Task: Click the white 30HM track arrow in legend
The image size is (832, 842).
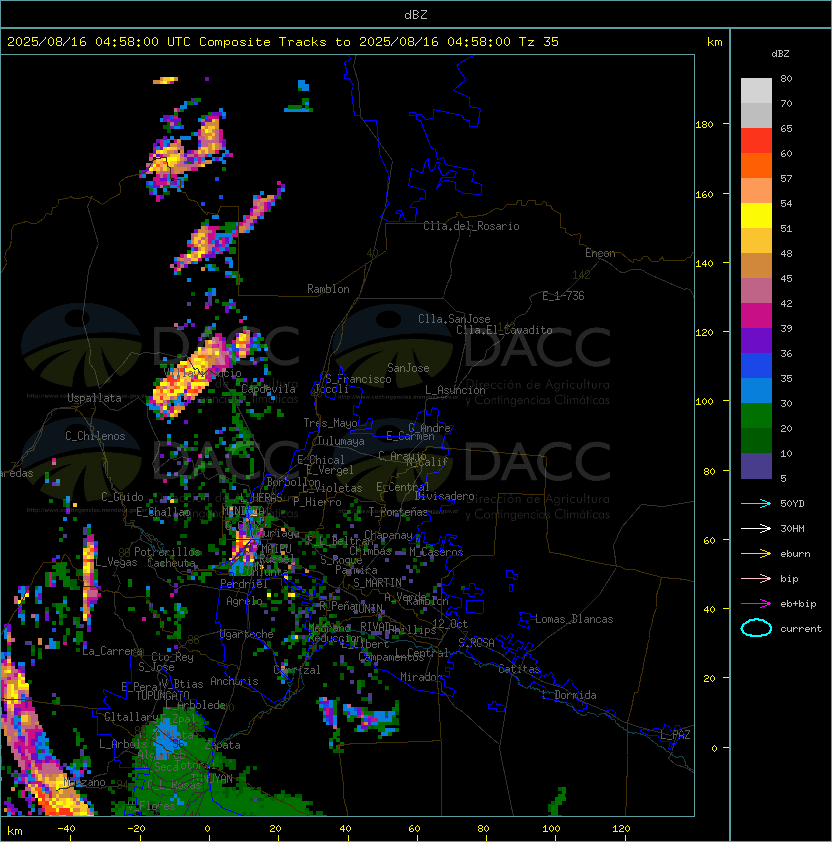Action: (x=756, y=529)
